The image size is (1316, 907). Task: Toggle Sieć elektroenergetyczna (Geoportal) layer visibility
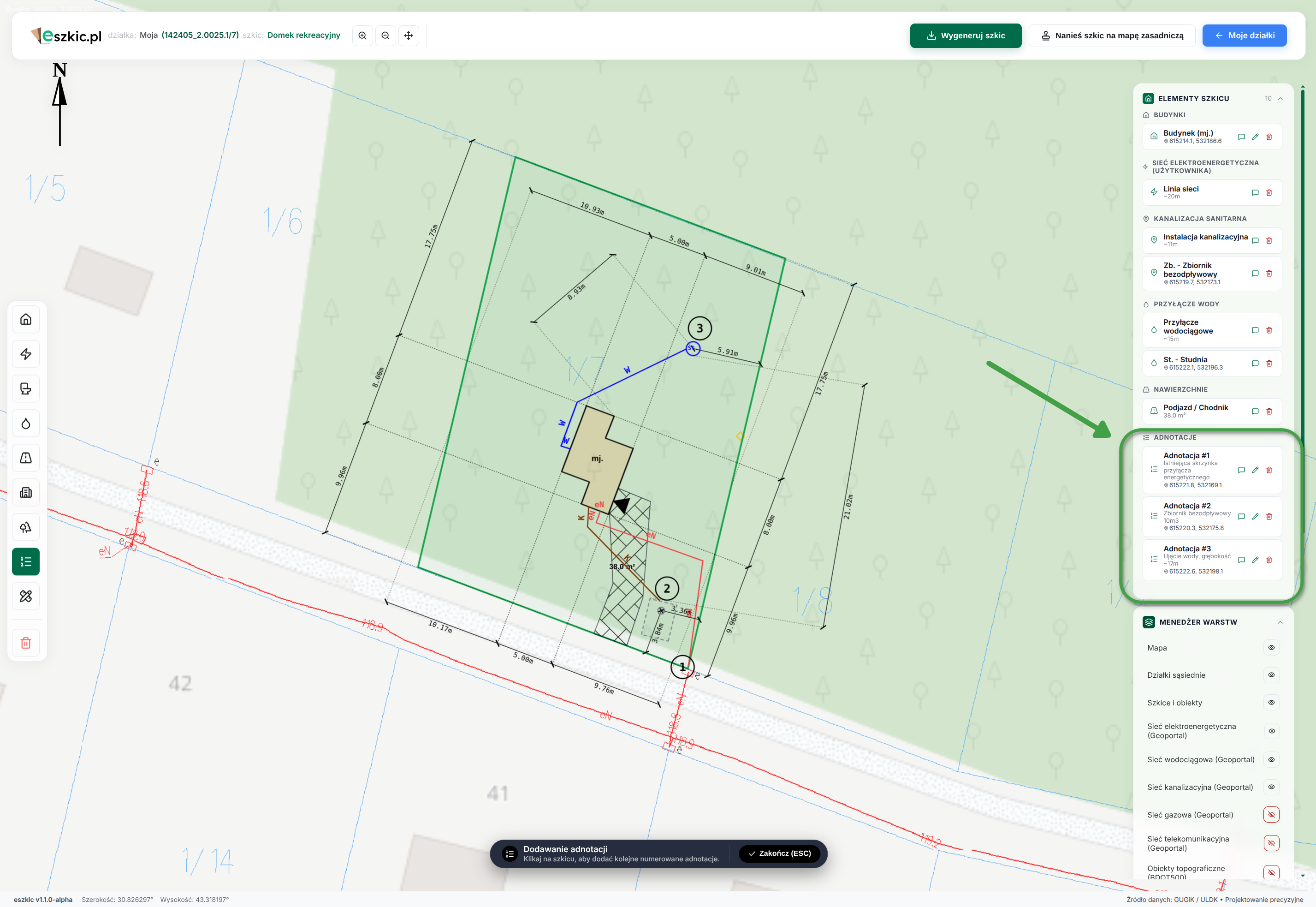pyautogui.click(x=1272, y=731)
